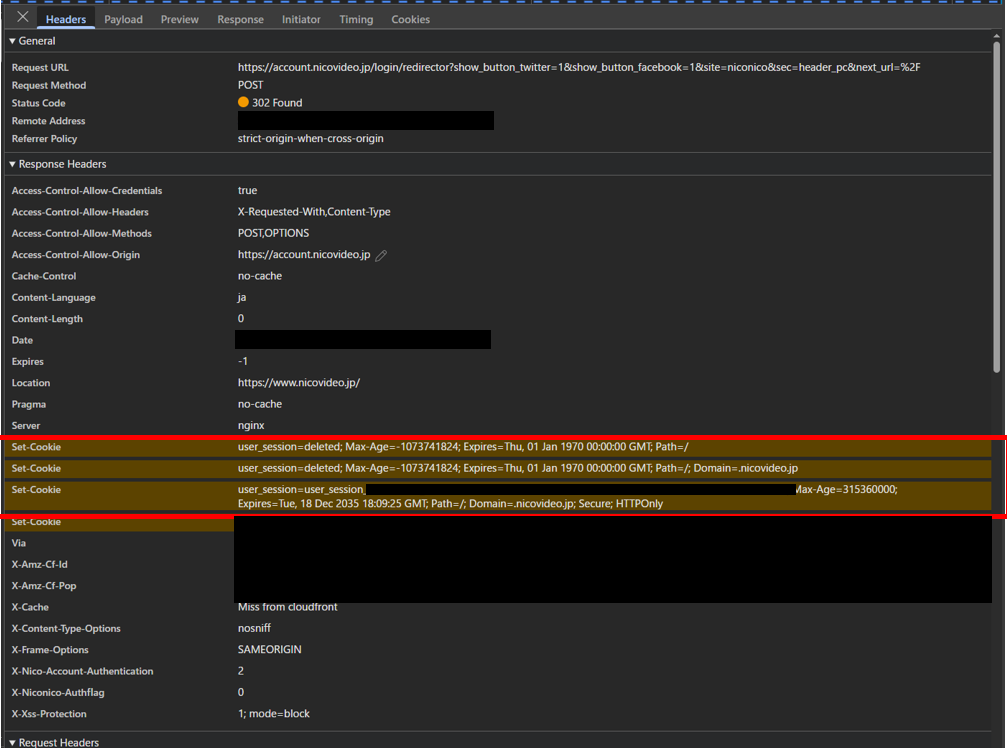Click the vertical scrollbar of headers panel
Viewport: 1007px width, 748px height.
[x=996, y=200]
